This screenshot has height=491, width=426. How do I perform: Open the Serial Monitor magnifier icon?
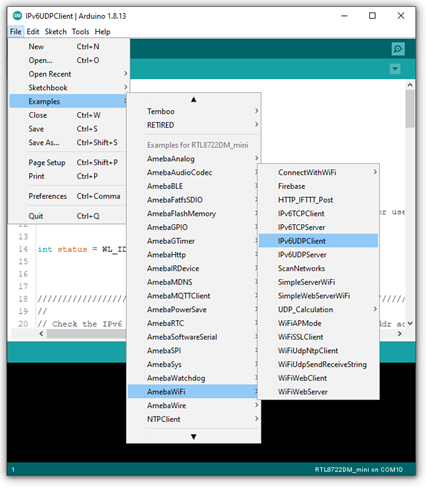point(398,49)
